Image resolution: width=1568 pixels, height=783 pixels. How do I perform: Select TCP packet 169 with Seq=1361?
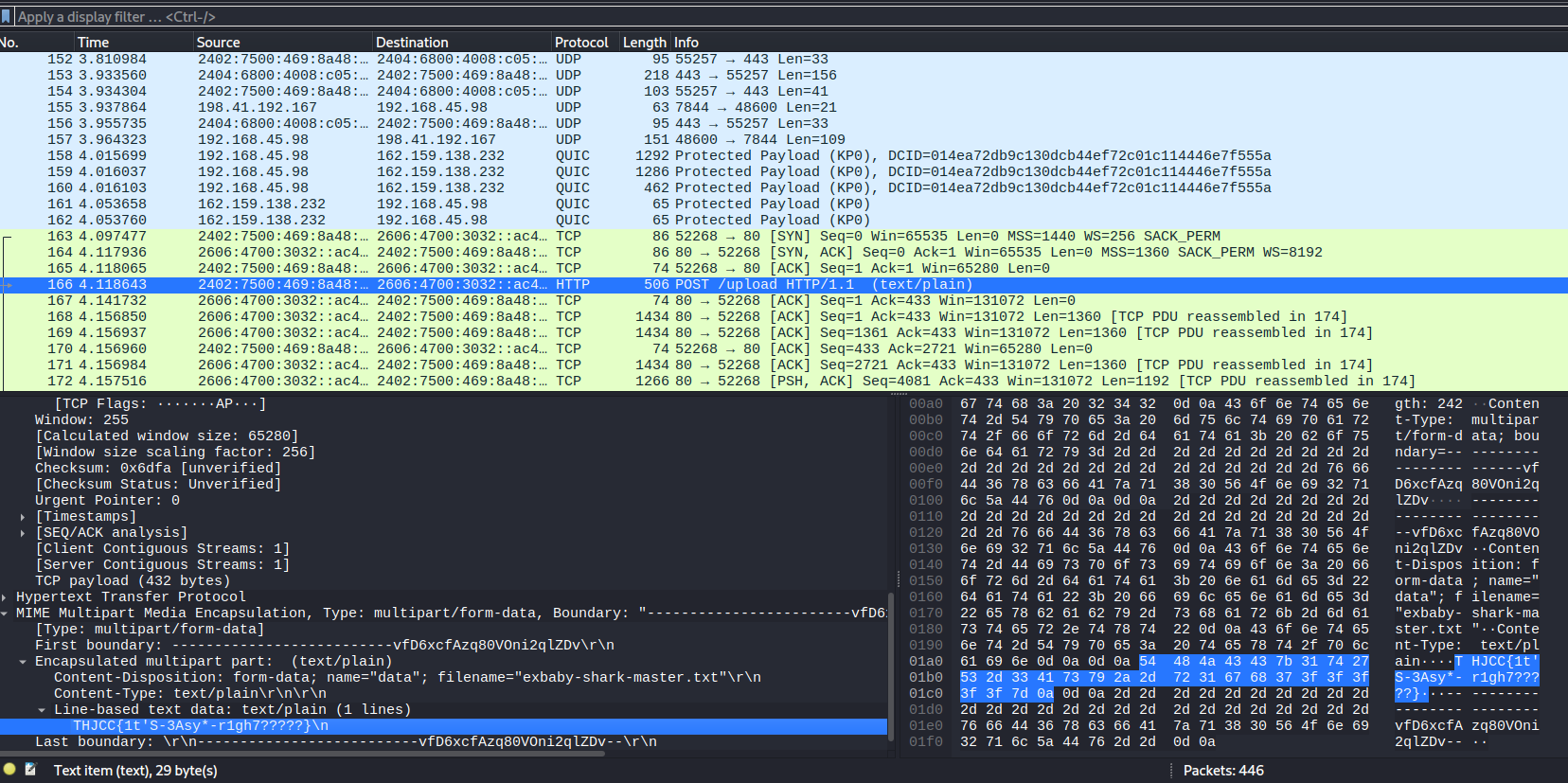pyautogui.click(x=784, y=333)
